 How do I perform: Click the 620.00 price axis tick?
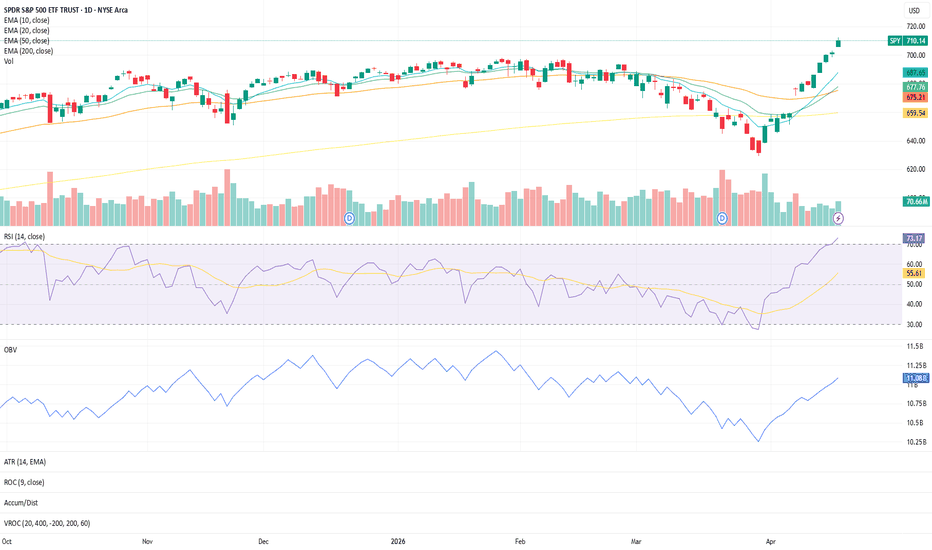tap(915, 169)
